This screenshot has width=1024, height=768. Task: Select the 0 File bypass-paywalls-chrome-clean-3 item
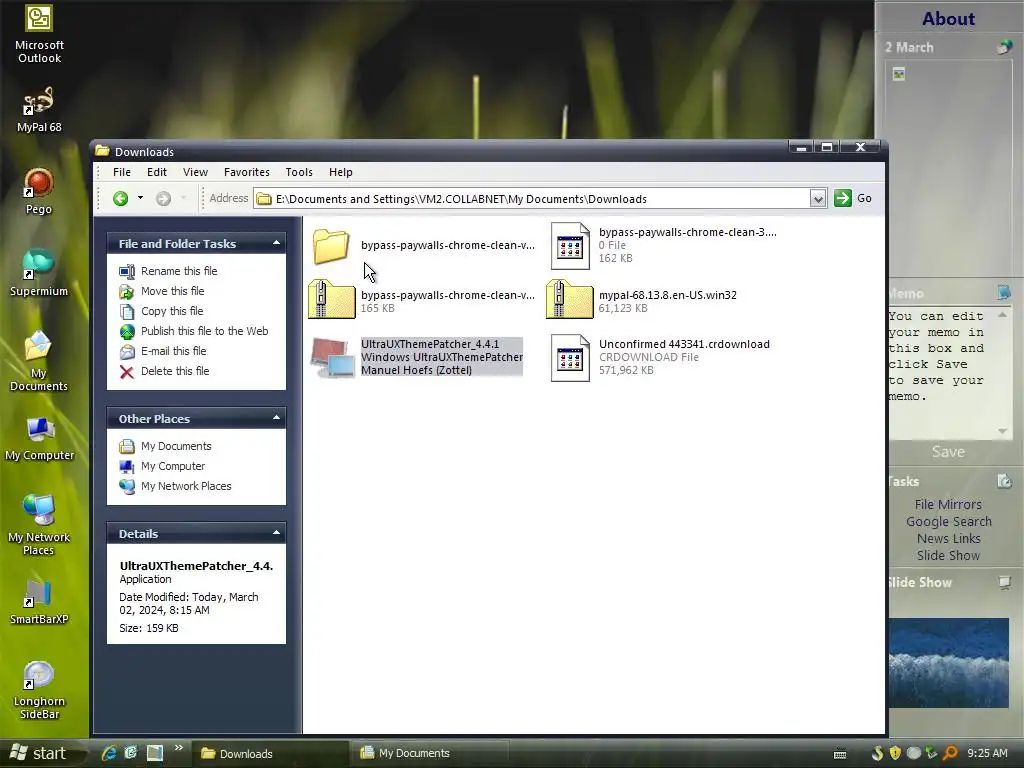tap(569, 246)
